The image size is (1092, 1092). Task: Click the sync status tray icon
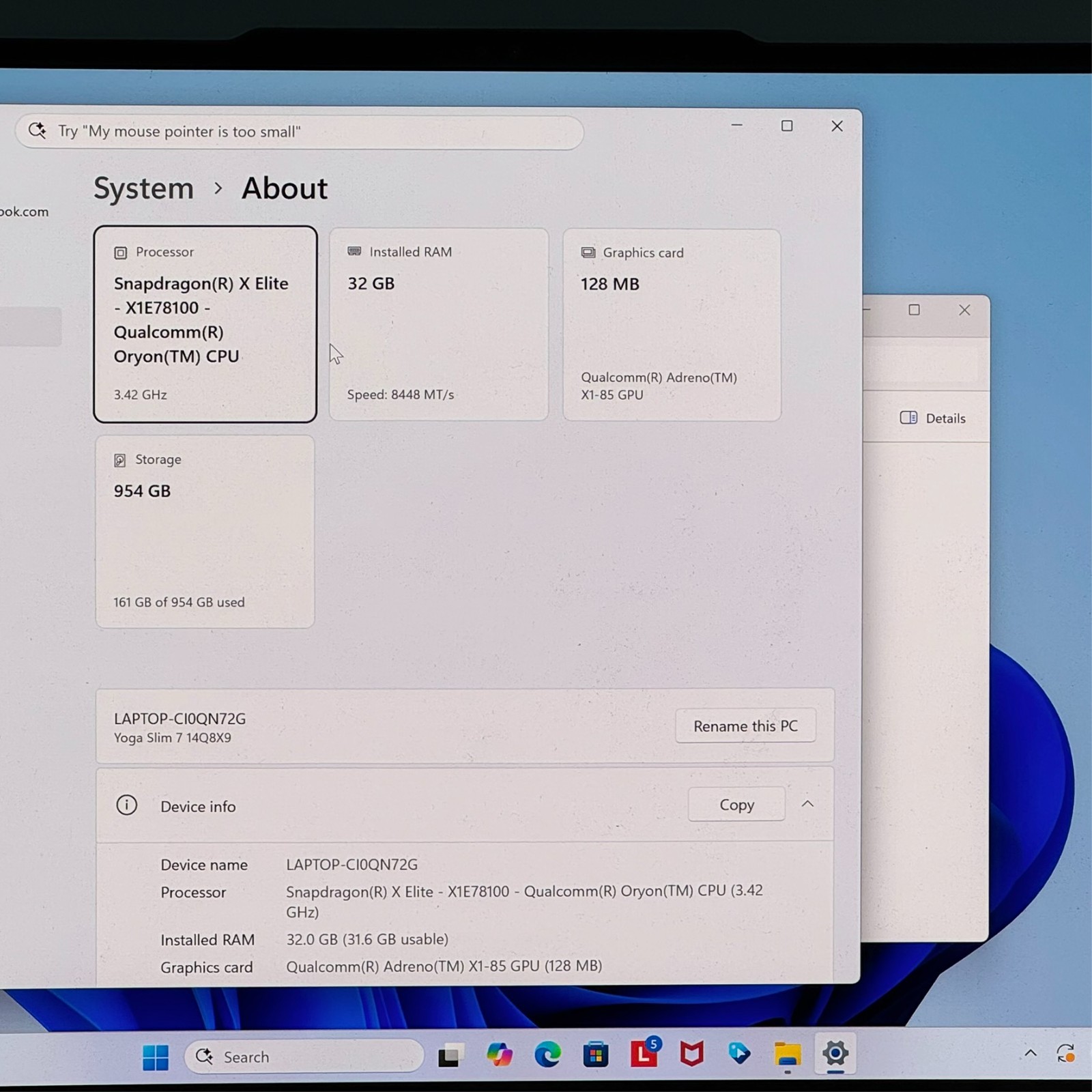click(1065, 1054)
